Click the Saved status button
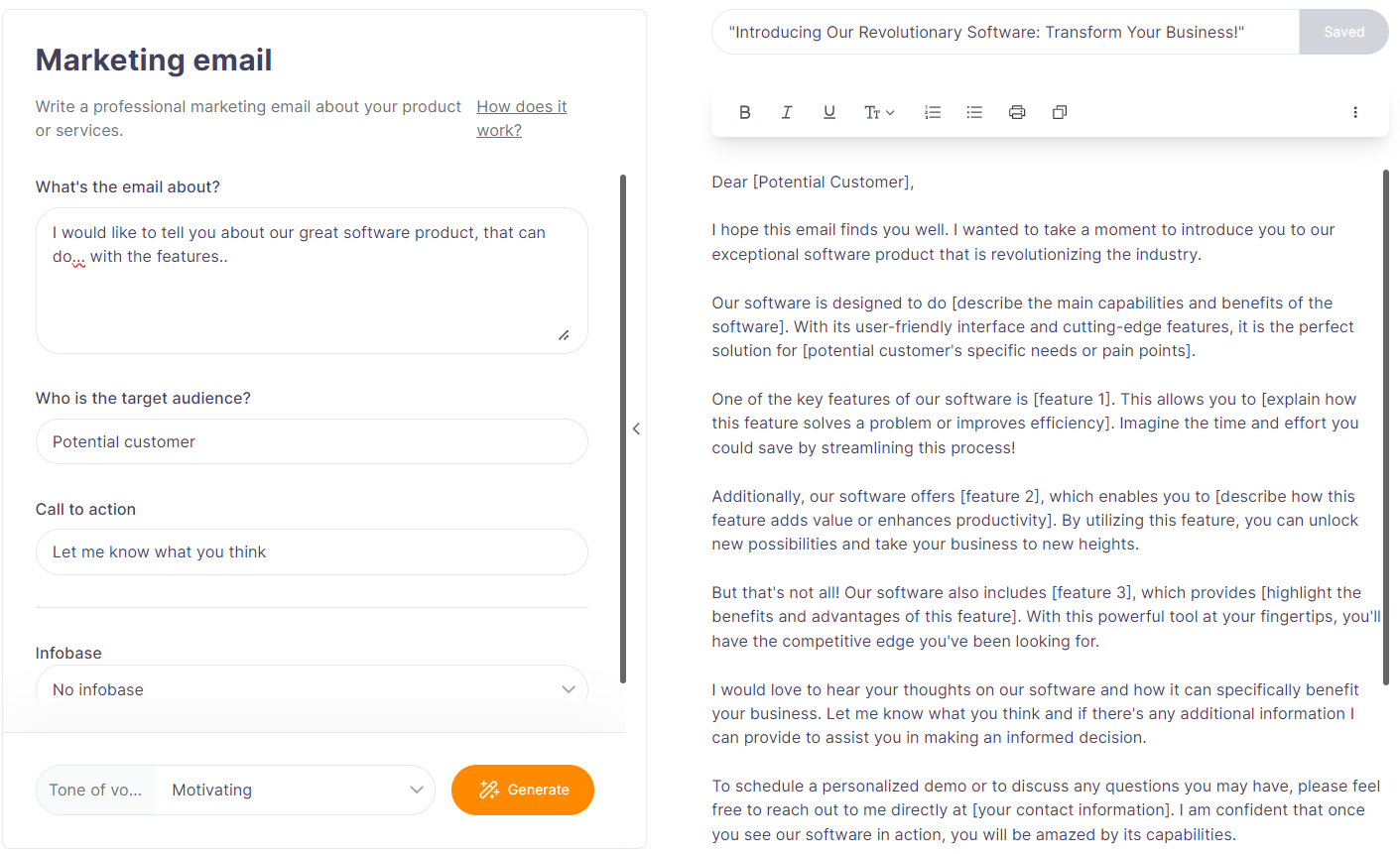 [1343, 31]
